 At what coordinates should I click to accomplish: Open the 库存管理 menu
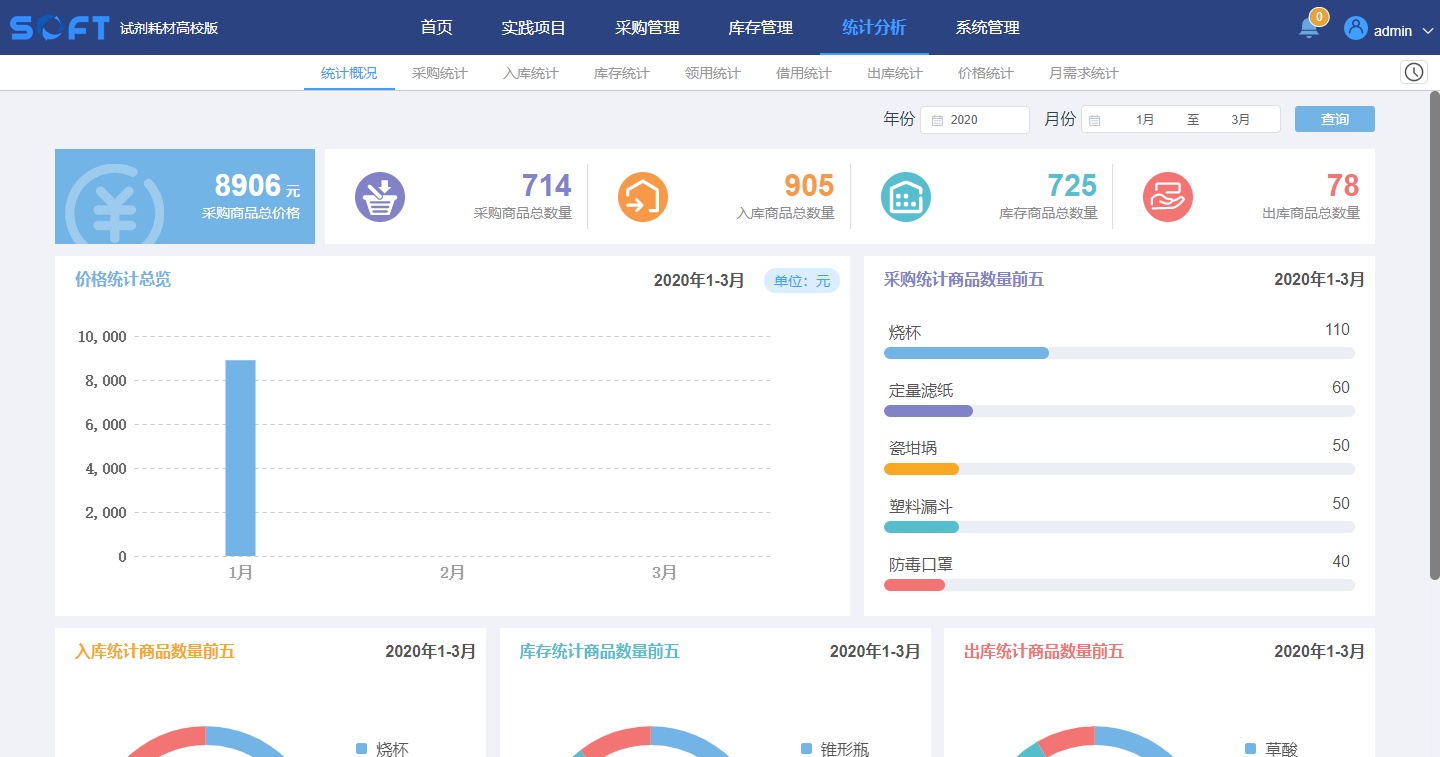[x=761, y=27]
